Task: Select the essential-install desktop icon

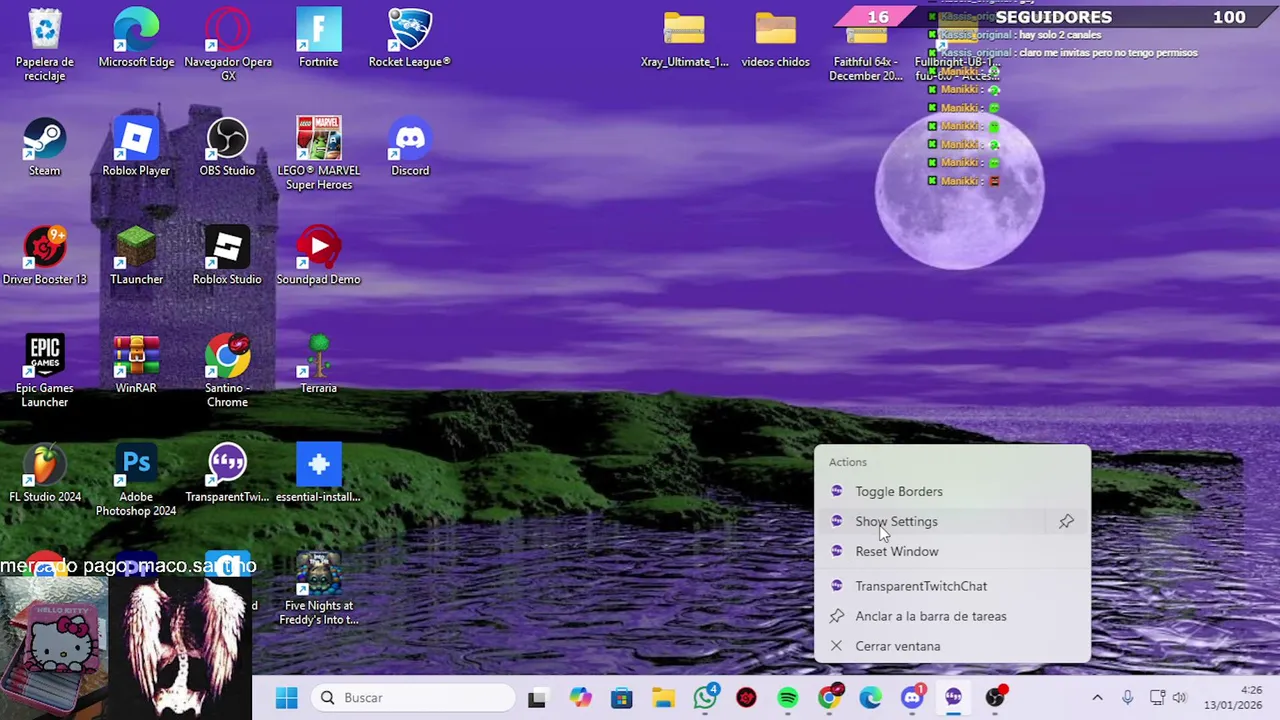Action: (318, 474)
